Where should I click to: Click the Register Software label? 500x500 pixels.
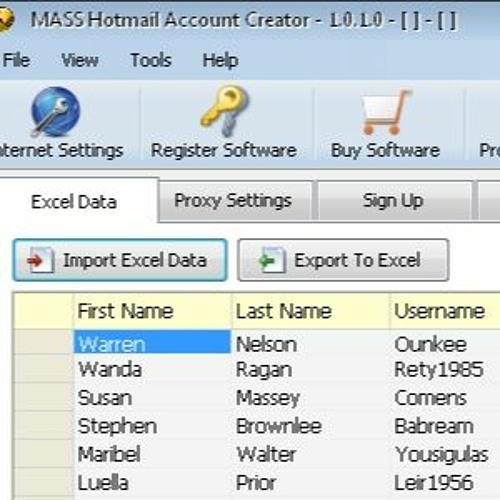coord(224,150)
